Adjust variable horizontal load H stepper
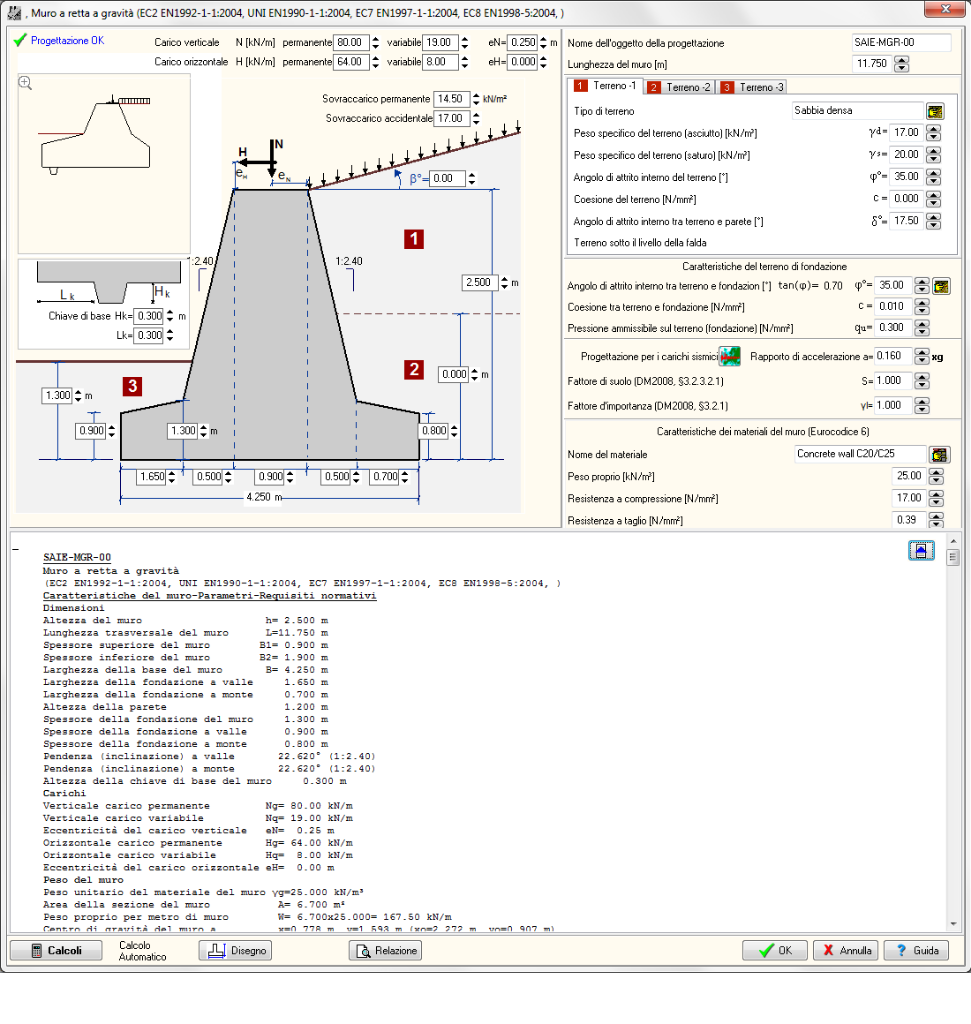The width and height of the screenshot is (971, 1024). [x=464, y=62]
